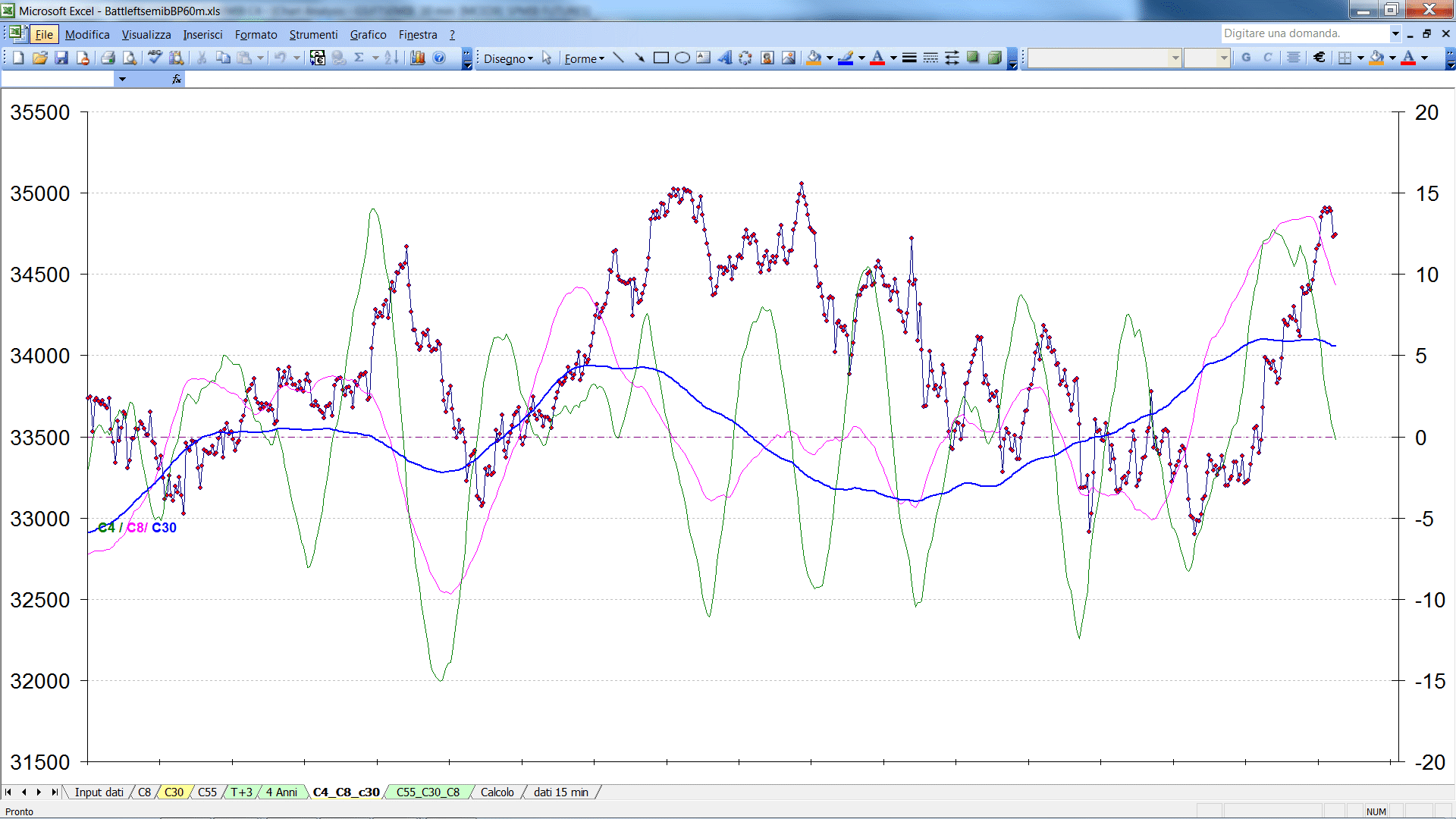Open the Forme shapes dropdown
The height and width of the screenshot is (819, 1456).
584,58
